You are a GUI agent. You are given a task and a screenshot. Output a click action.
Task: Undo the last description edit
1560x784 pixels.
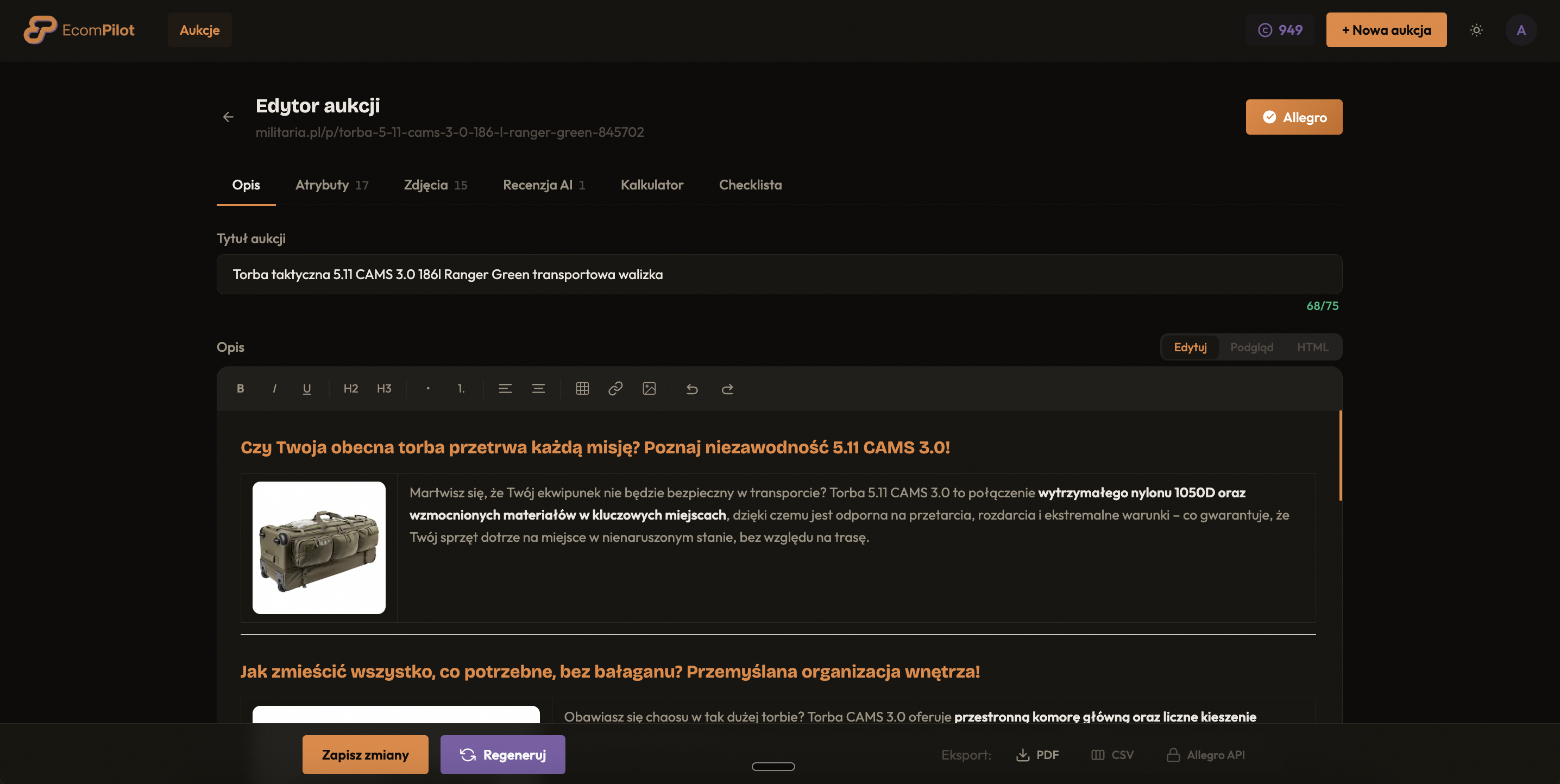click(x=693, y=389)
